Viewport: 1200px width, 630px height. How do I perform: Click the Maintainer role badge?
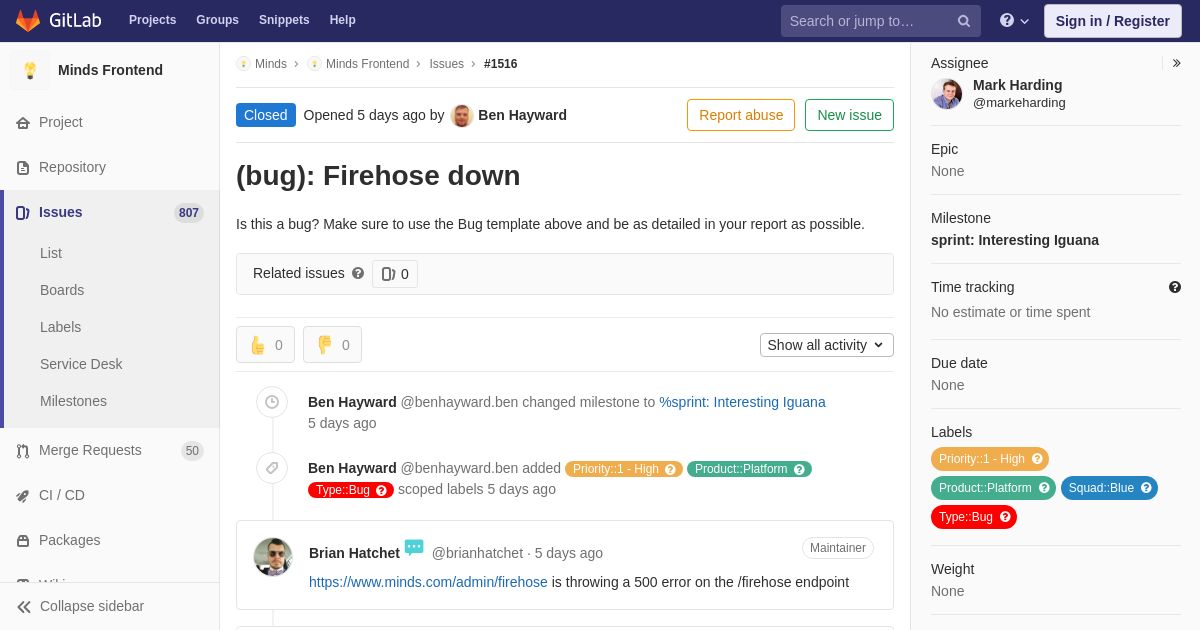[838, 548]
